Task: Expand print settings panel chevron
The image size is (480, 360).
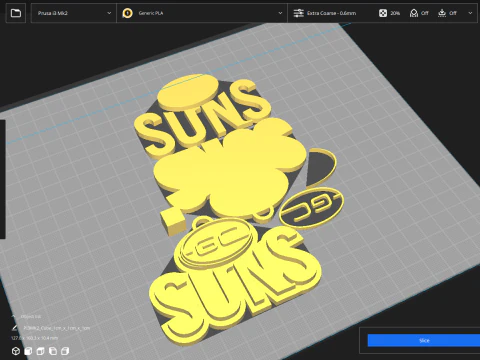Action: coord(470,13)
